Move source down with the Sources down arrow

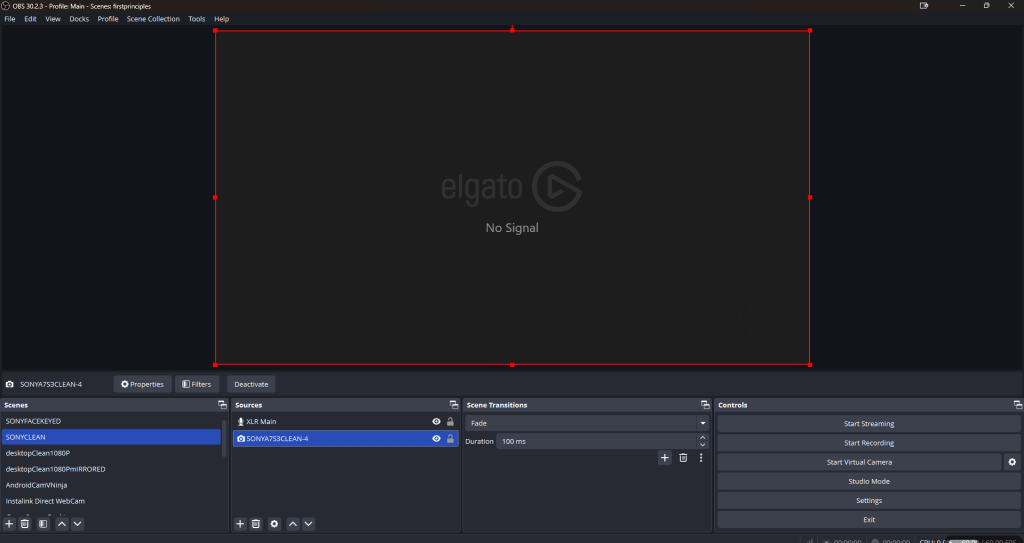coord(309,523)
